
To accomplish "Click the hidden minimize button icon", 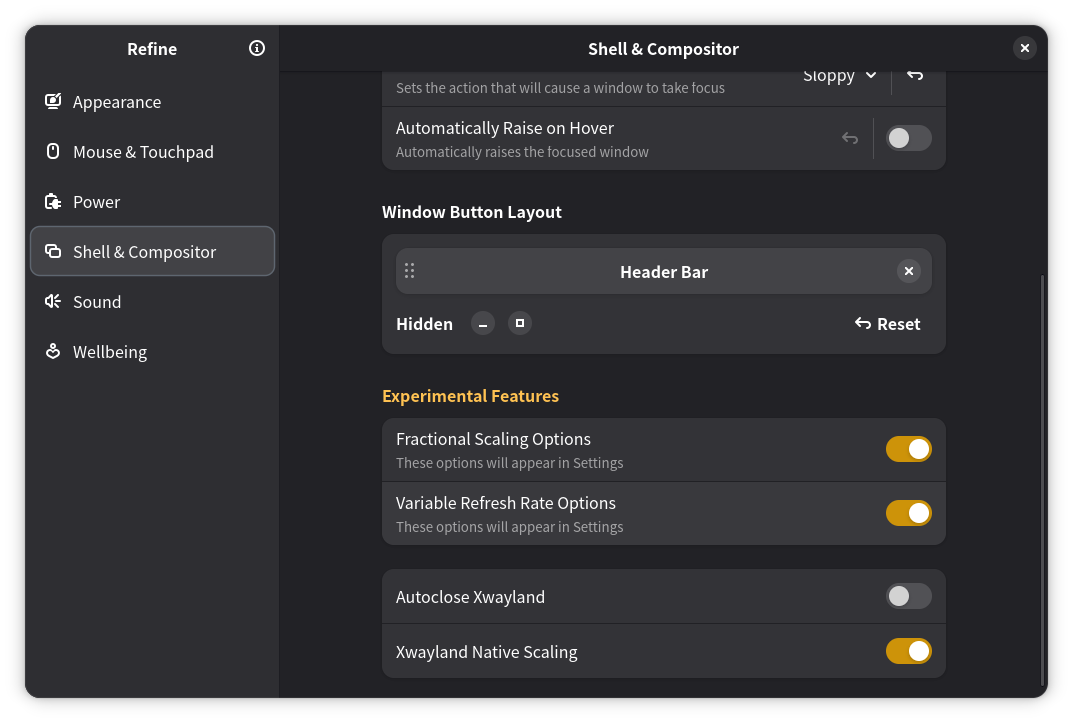I will click(x=483, y=323).
